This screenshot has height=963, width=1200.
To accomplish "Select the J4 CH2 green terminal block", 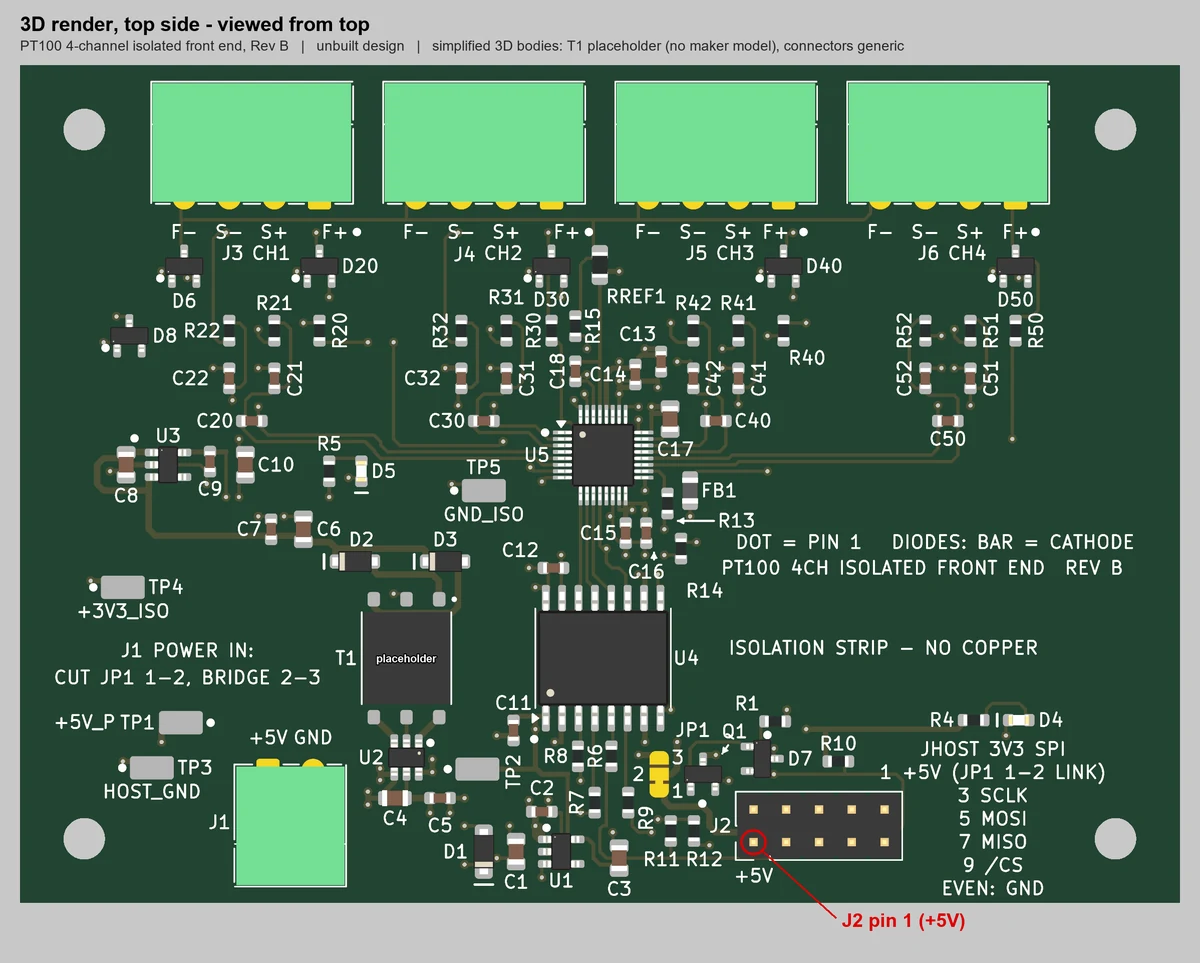I will point(484,141).
